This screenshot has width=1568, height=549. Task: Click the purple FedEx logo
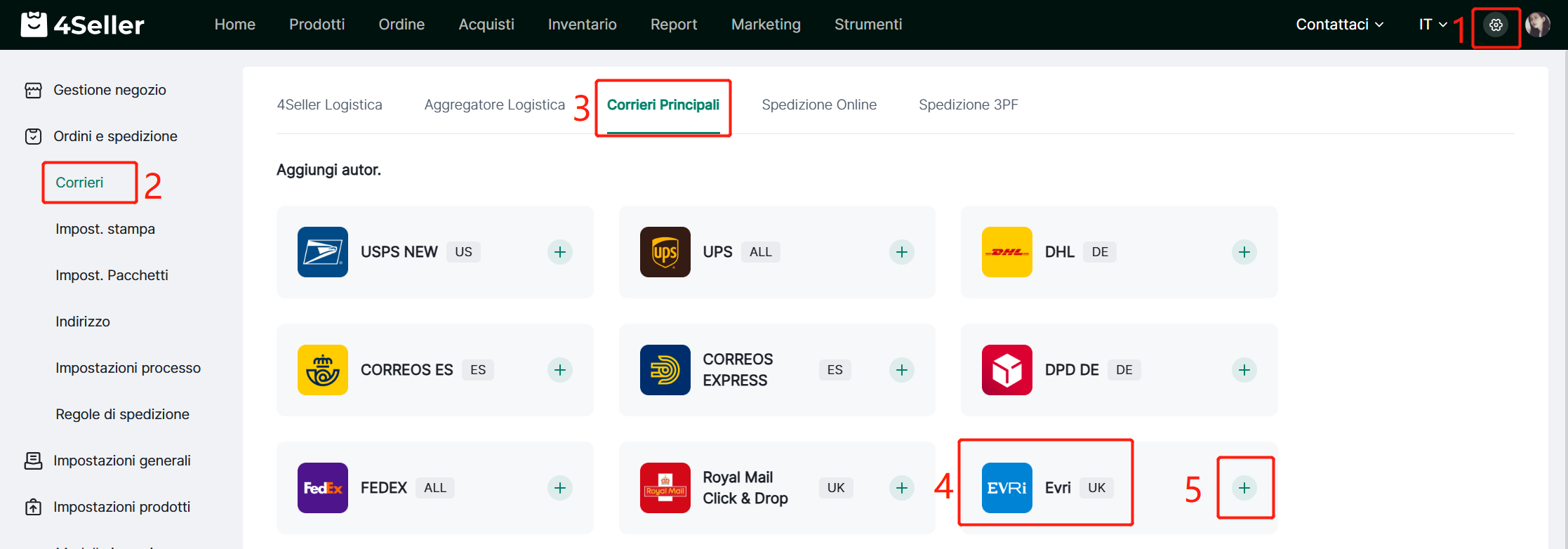(323, 488)
